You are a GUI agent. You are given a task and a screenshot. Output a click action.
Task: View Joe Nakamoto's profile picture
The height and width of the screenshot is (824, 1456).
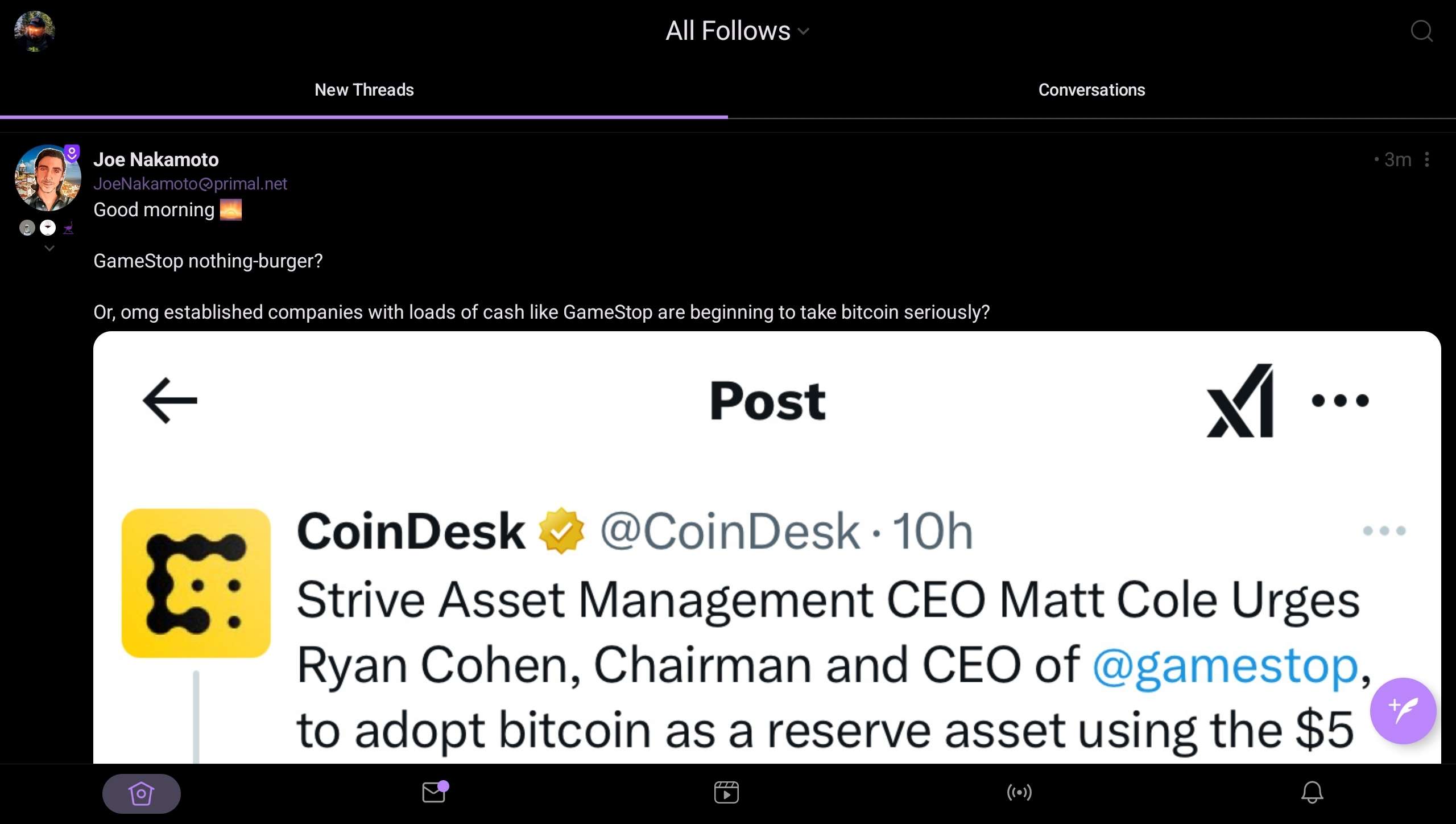pyautogui.click(x=48, y=178)
